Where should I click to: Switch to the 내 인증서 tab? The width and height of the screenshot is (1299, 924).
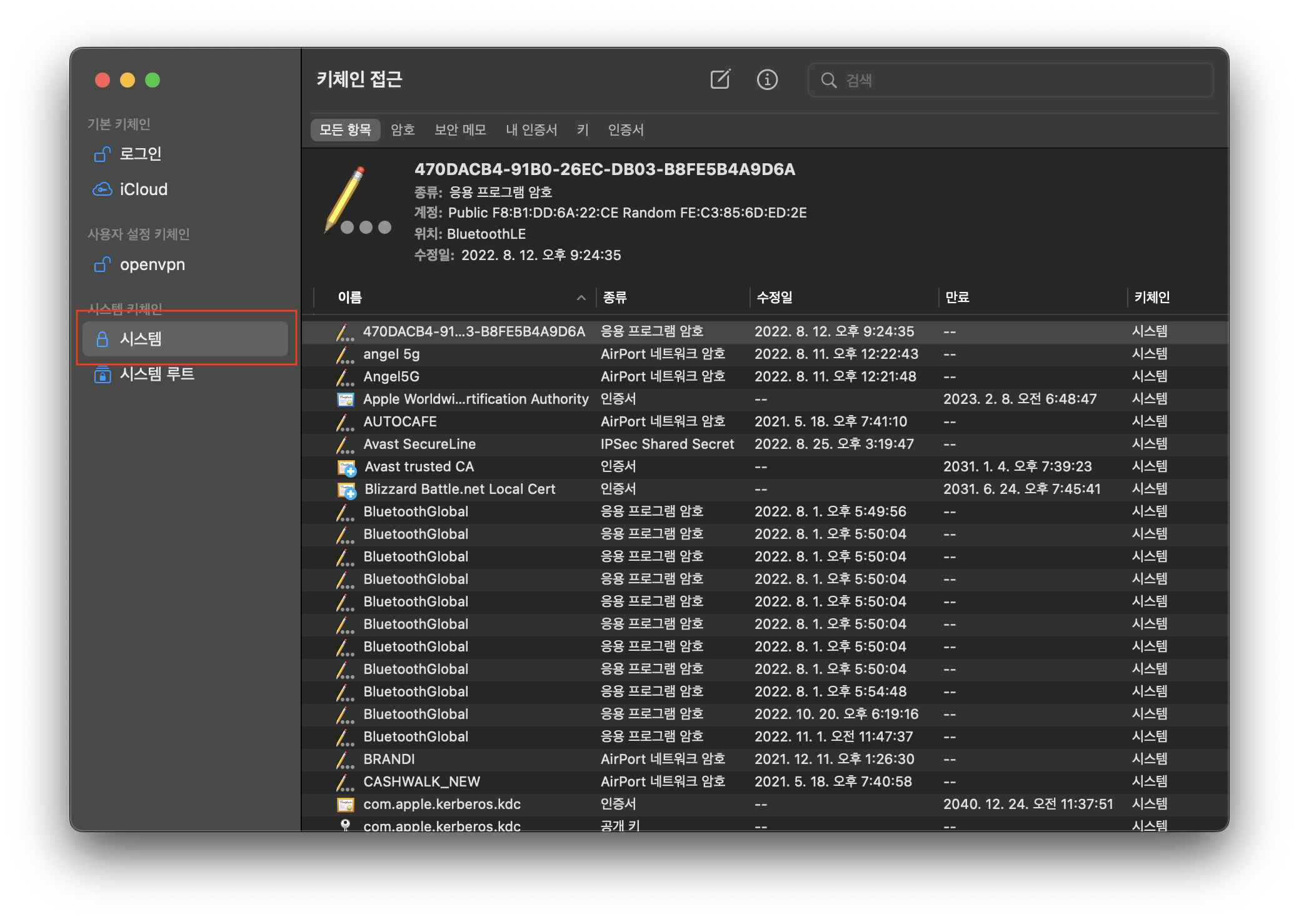tap(531, 130)
